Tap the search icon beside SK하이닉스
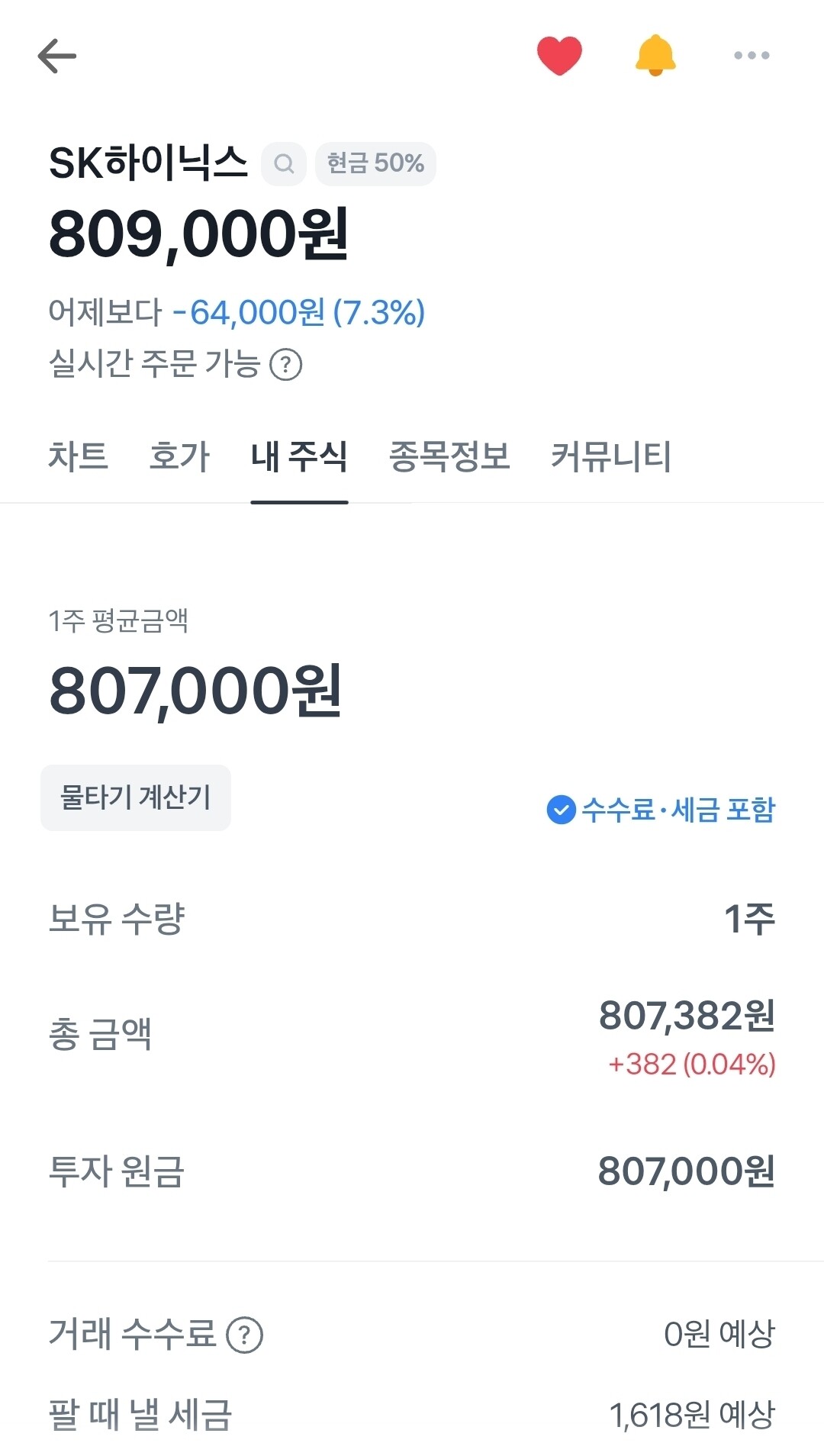This screenshot has width=824, height=1456. point(284,164)
